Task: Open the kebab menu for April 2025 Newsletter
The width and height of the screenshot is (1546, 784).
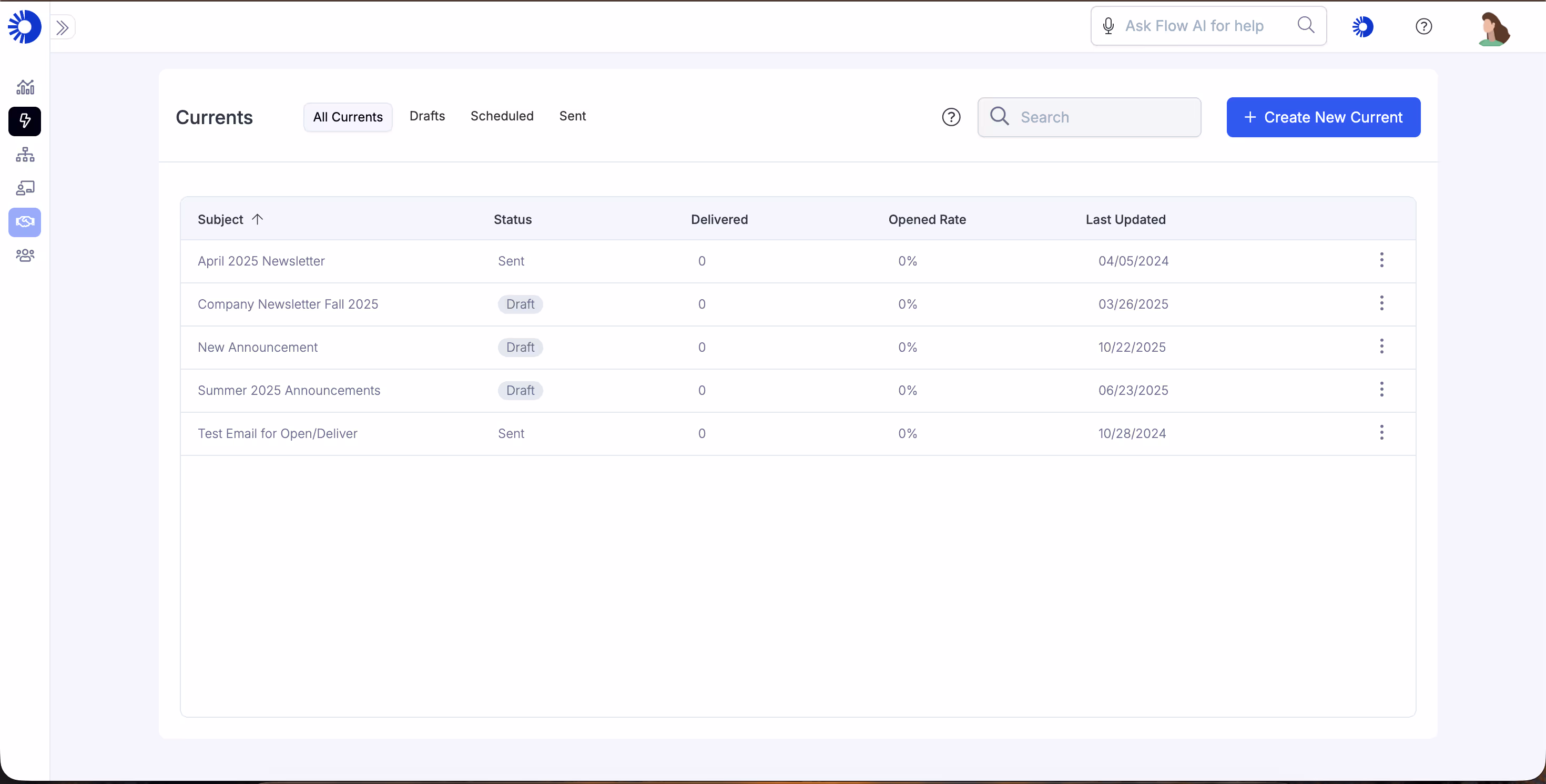Action: (1381, 260)
